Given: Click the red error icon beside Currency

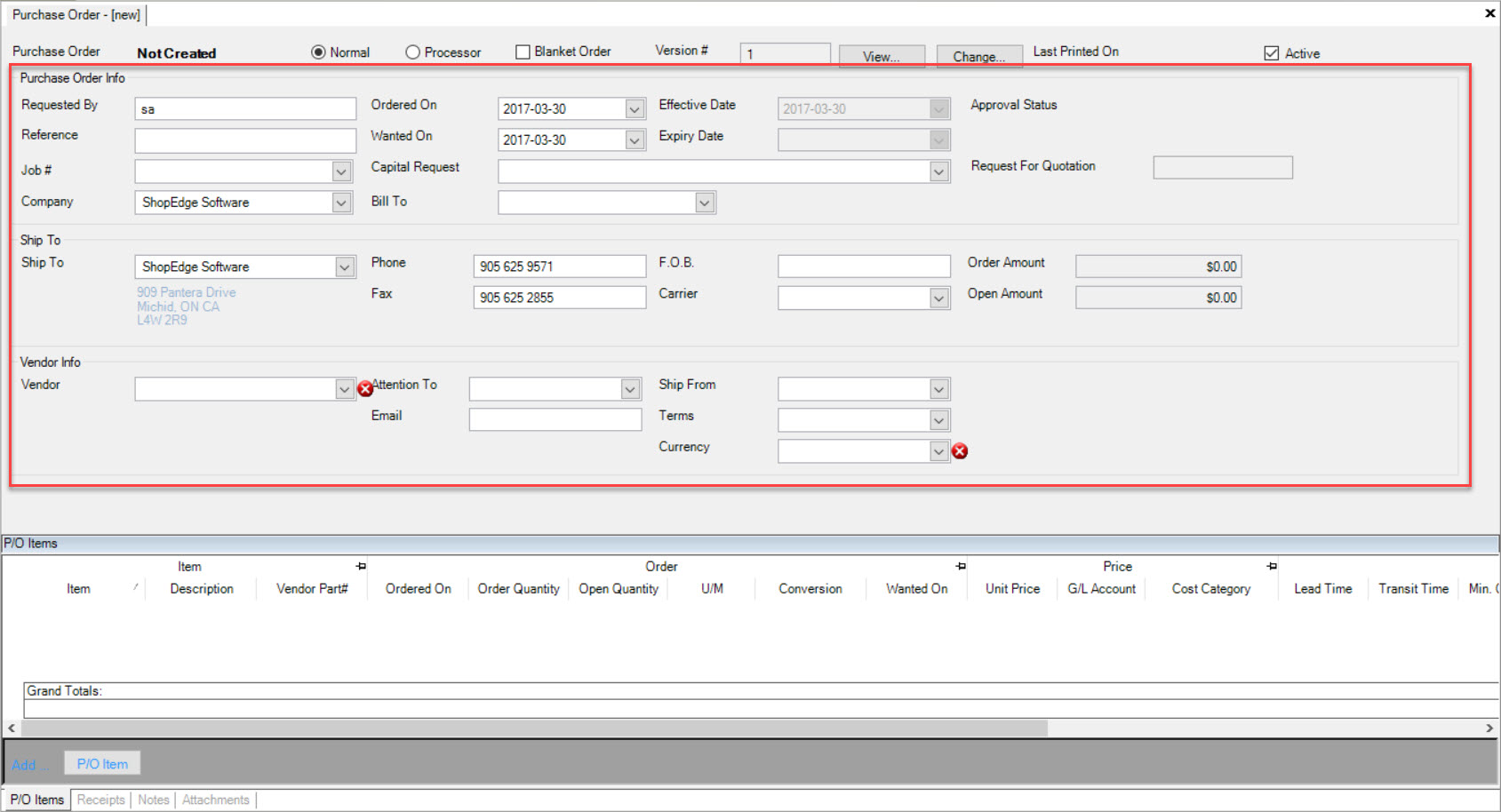Looking at the screenshot, I should click(960, 451).
